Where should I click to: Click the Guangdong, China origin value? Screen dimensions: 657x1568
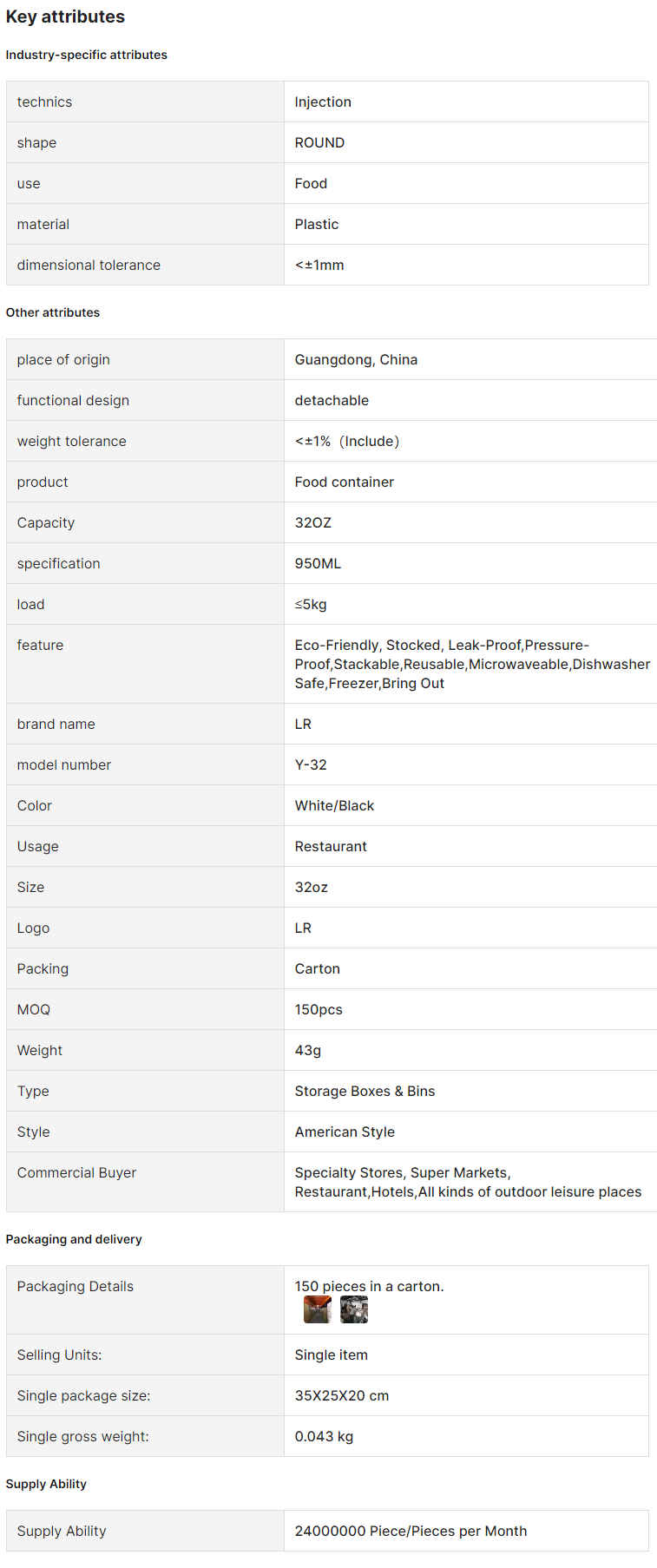pyautogui.click(x=356, y=359)
